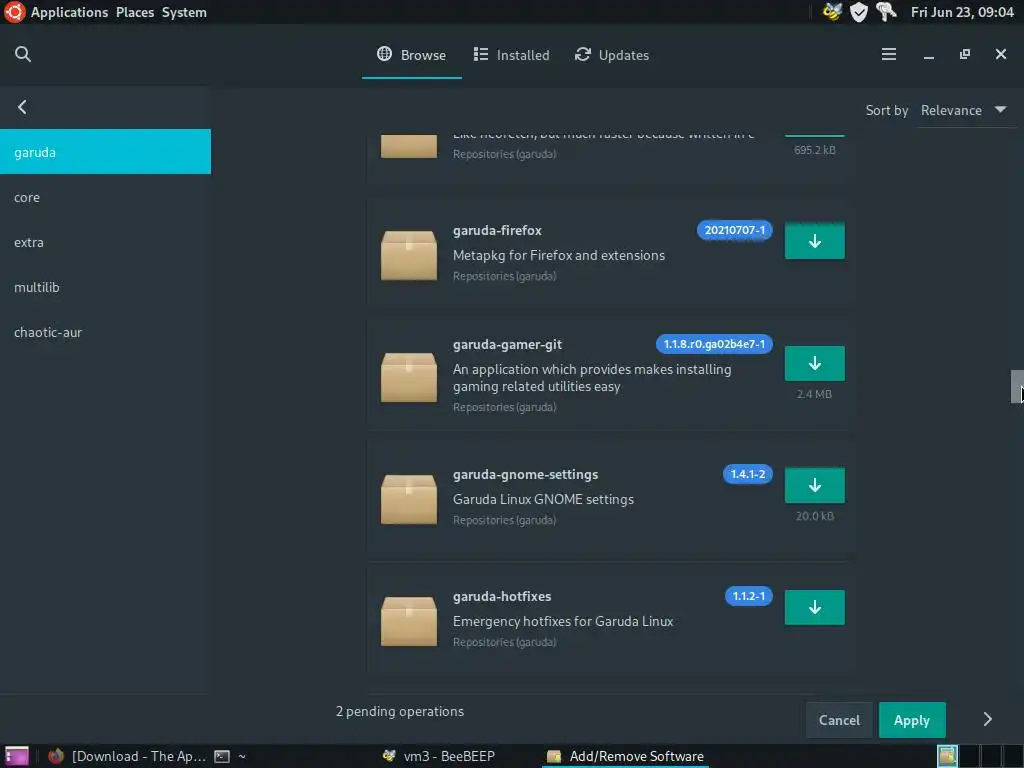
Task: Click the 1.4.1-2 version badge
Action: 748,474
